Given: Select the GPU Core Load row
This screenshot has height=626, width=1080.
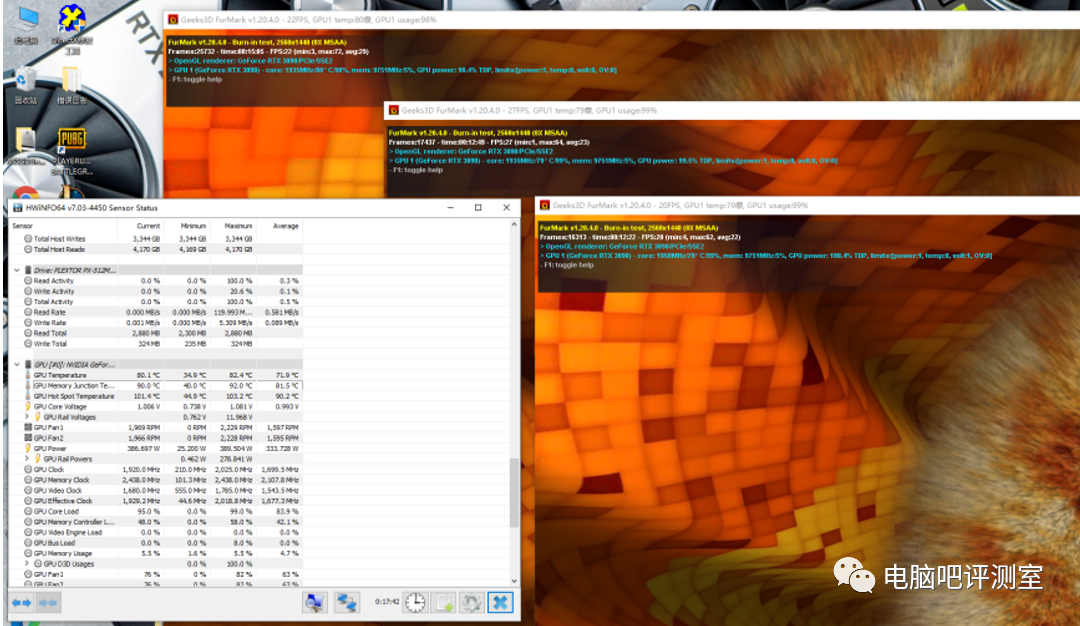Looking at the screenshot, I should click(156, 511).
